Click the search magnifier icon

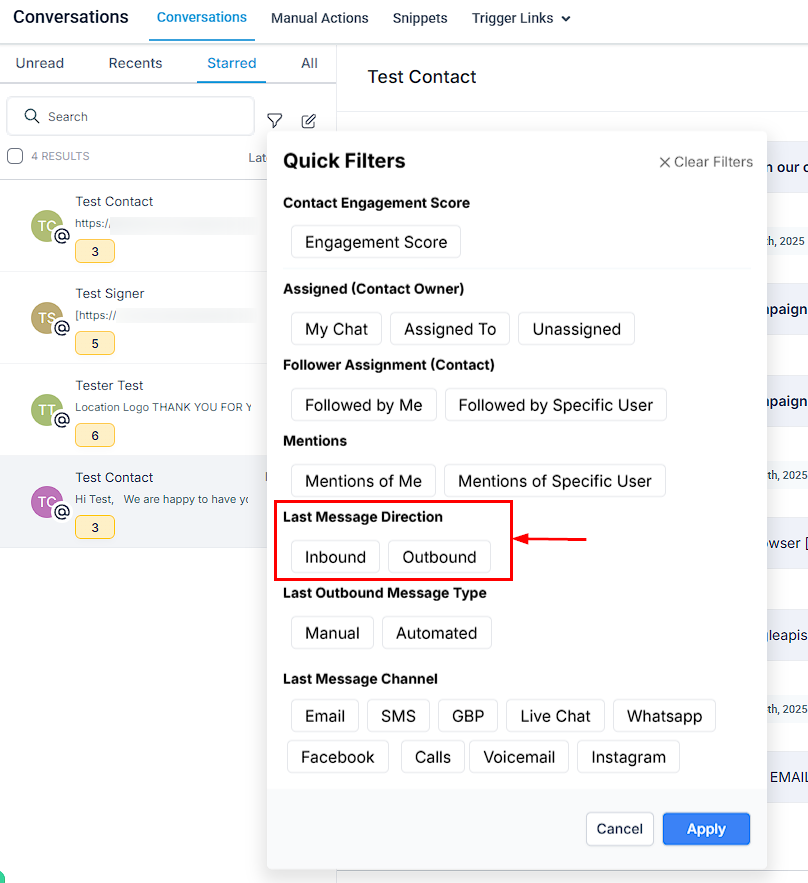[x=32, y=116]
